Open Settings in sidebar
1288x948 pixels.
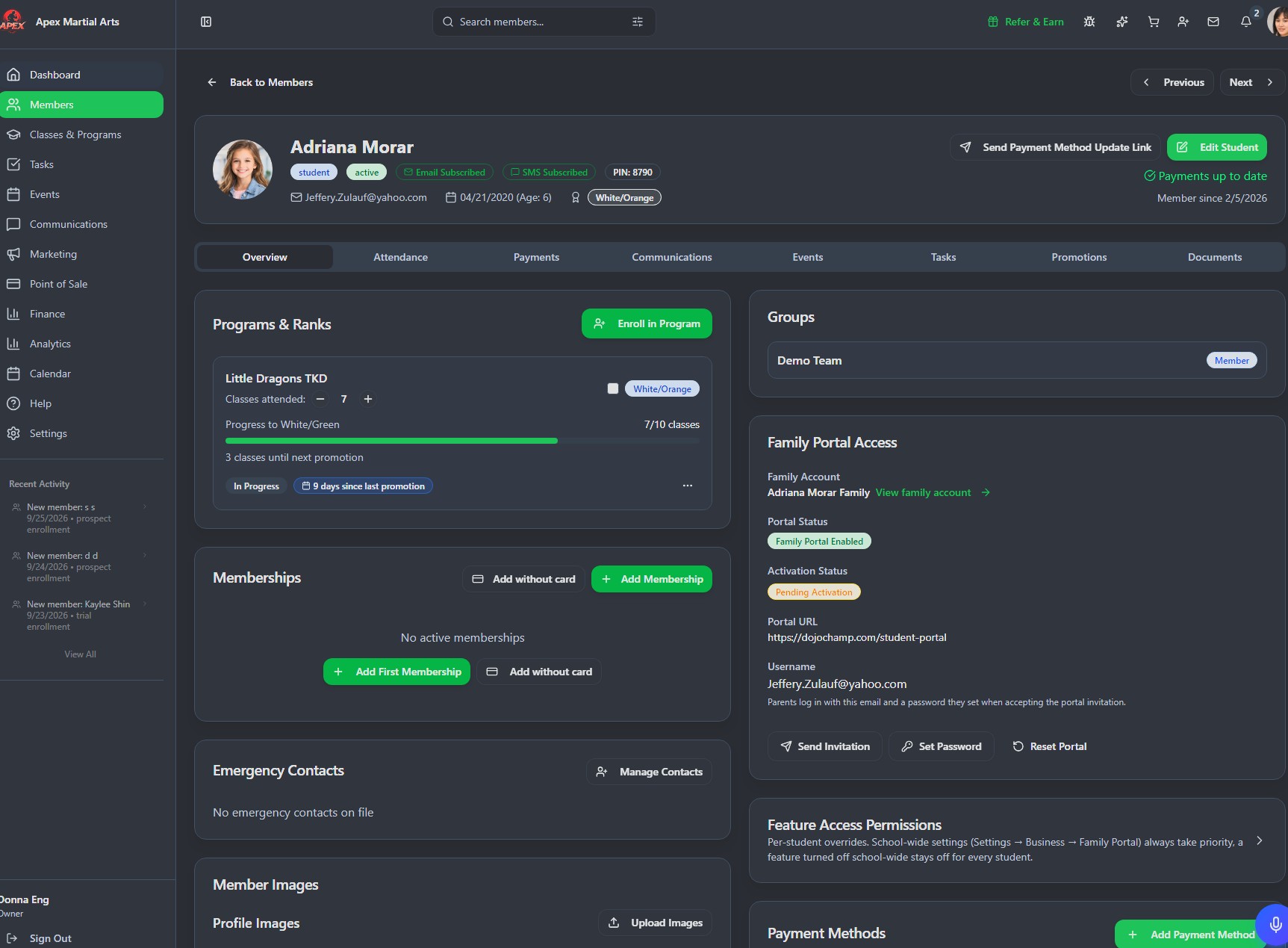pos(81,433)
